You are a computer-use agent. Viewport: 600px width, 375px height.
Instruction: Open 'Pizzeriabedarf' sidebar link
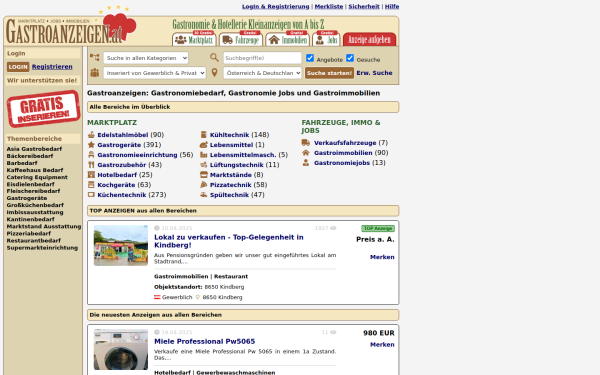29,233
